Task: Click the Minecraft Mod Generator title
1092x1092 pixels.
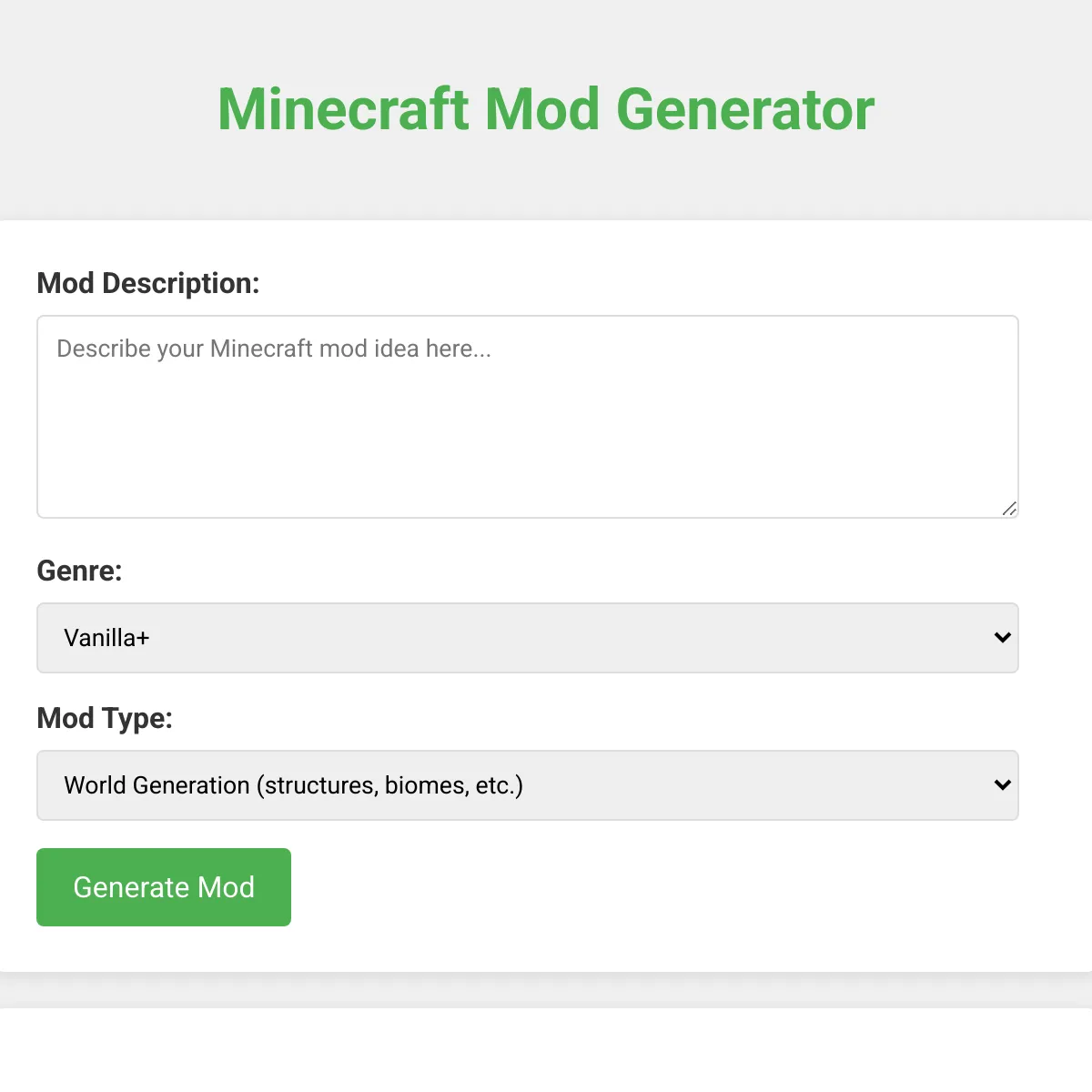Action: [x=545, y=108]
